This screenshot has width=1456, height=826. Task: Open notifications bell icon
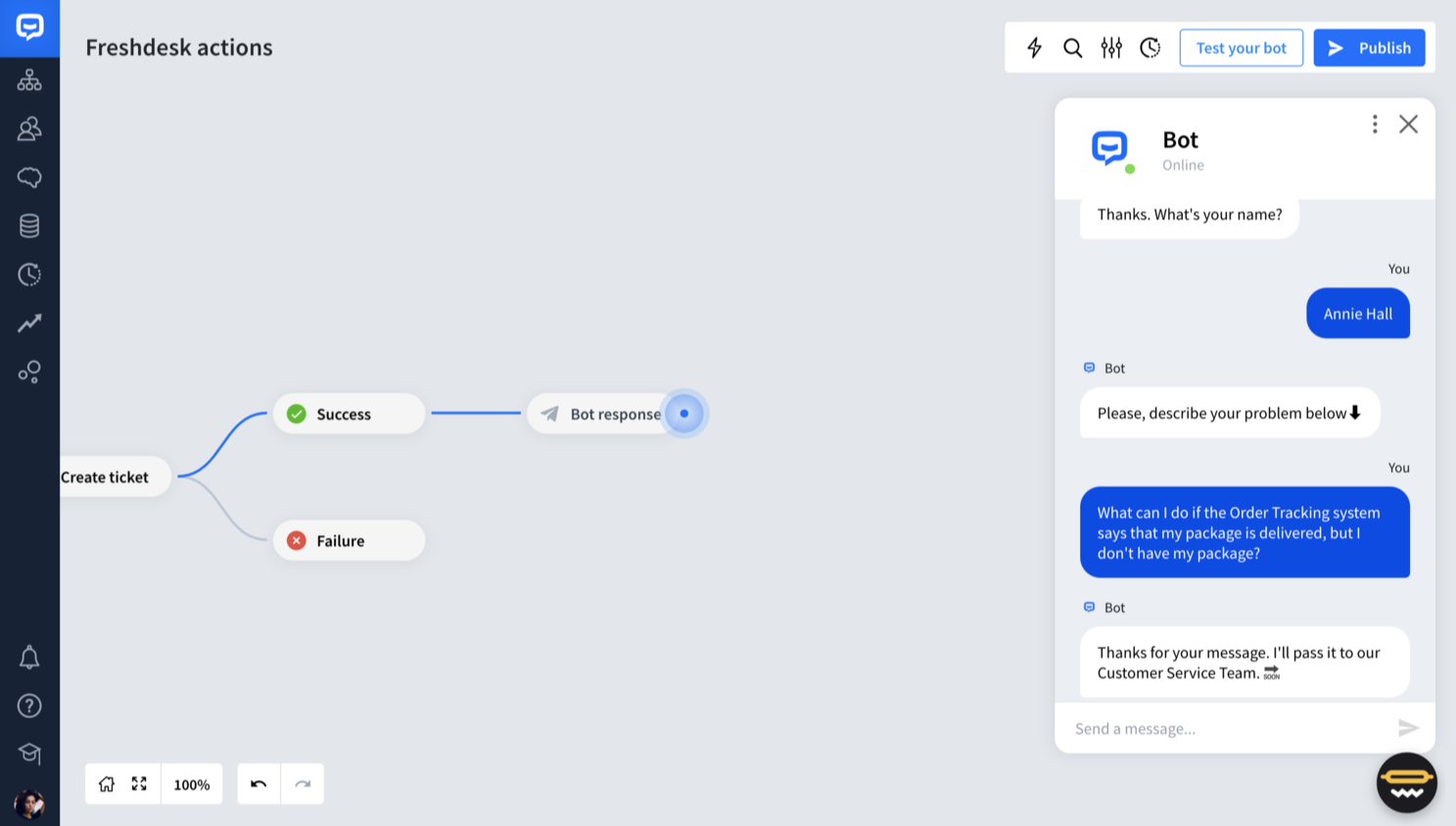tap(29, 657)
